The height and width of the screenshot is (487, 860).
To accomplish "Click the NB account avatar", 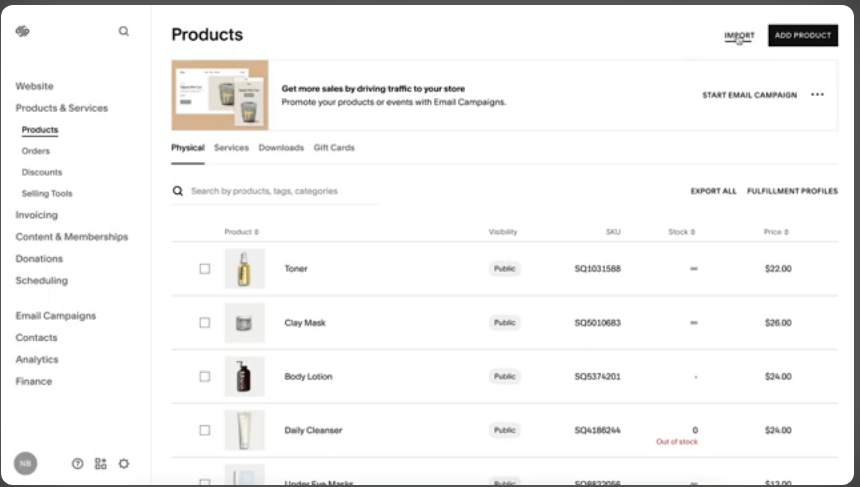I will tap(26, 463).
